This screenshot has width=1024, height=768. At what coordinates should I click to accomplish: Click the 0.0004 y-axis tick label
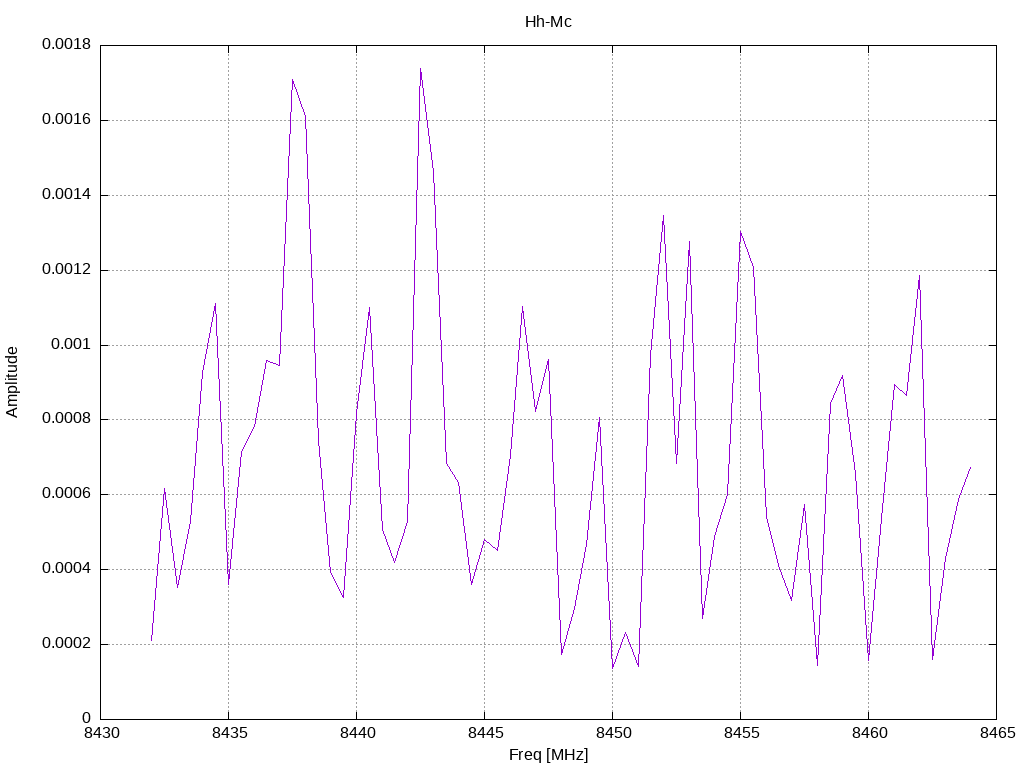click(x=66, y=569)
